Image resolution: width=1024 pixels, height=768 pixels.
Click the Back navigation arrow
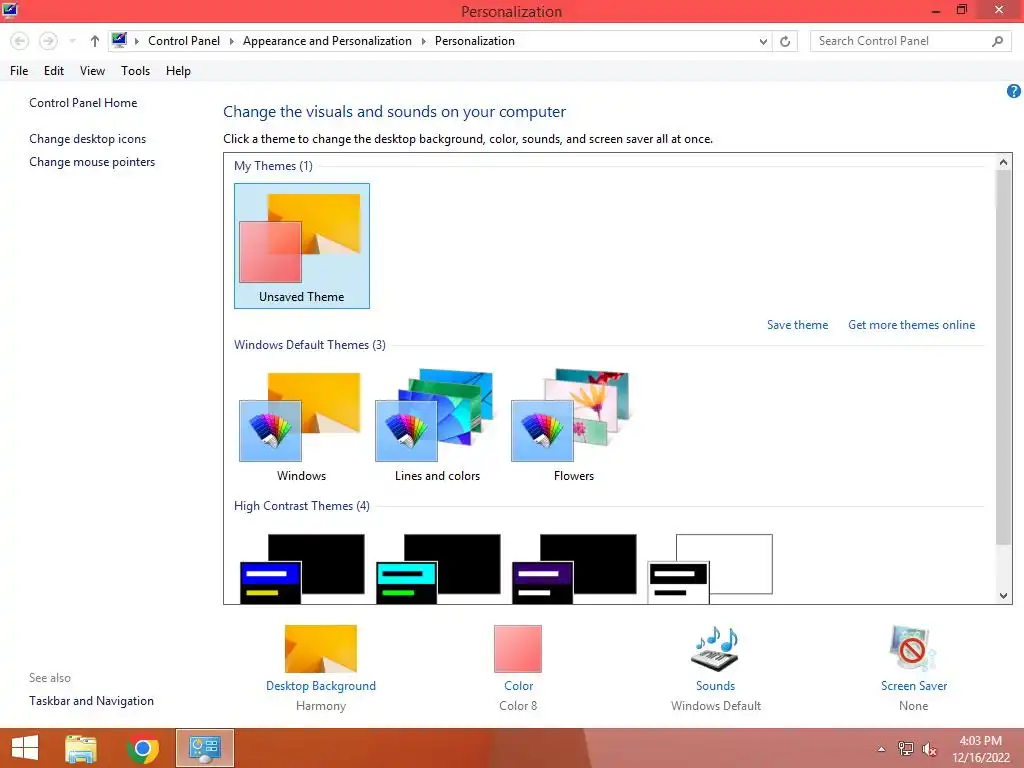(x=20, y=41)
